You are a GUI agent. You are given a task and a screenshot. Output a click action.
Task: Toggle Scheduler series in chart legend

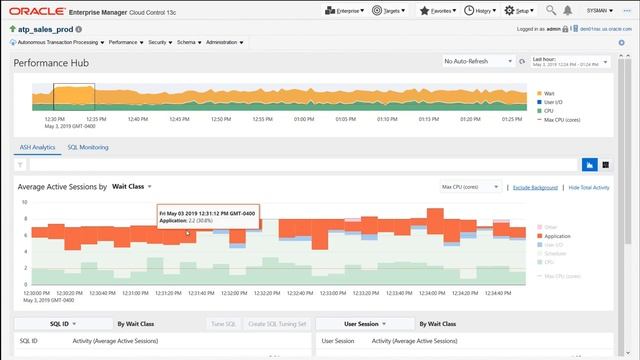coord(551,253)
